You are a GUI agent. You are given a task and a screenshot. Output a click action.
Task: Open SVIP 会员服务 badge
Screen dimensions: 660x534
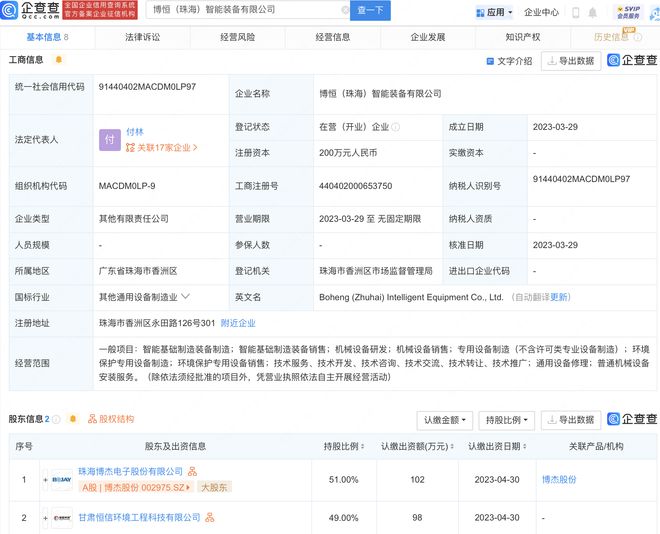(x=628, y=12)
